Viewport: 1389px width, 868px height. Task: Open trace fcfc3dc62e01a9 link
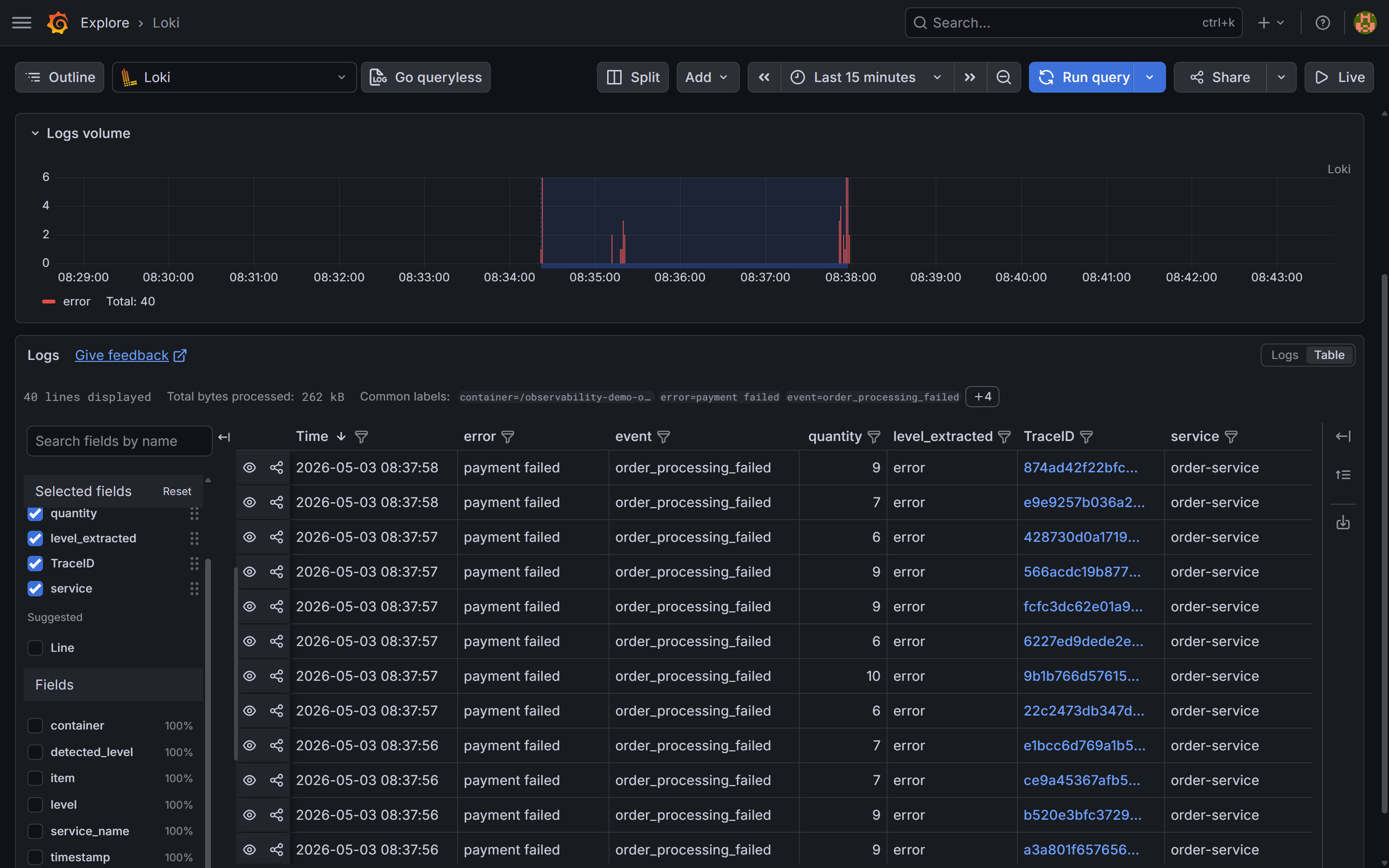coord(1083,607)
